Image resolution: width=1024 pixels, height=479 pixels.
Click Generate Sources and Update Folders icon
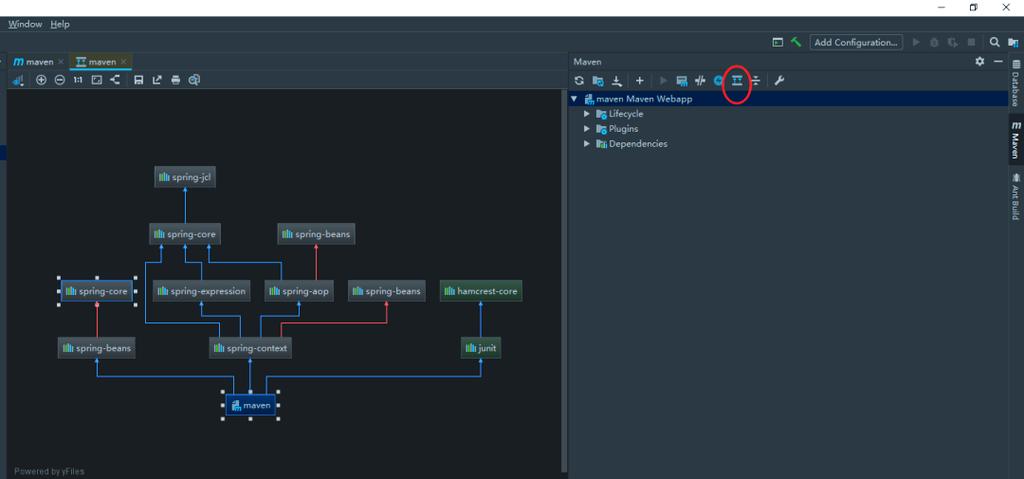pyautogui.click(x=598, y=80)
